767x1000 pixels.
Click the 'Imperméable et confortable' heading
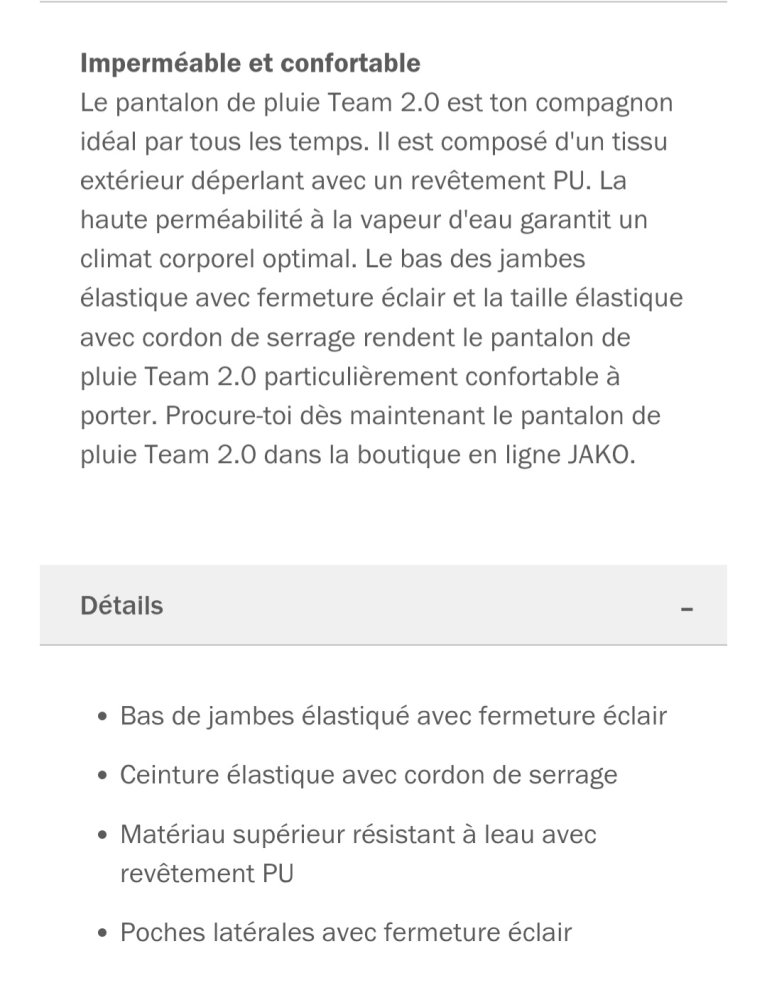point(250,64)
